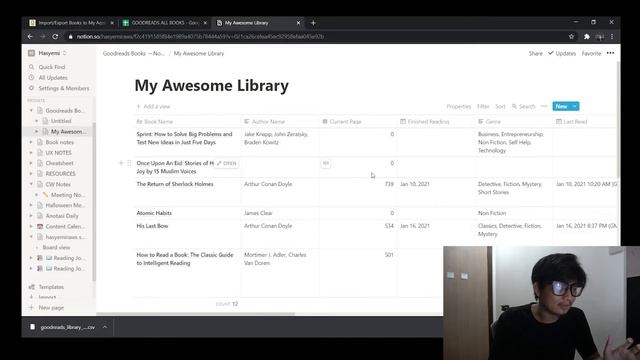Screen dimensions: 640x360
Task: Click blue New button
Action: point(561,106)
